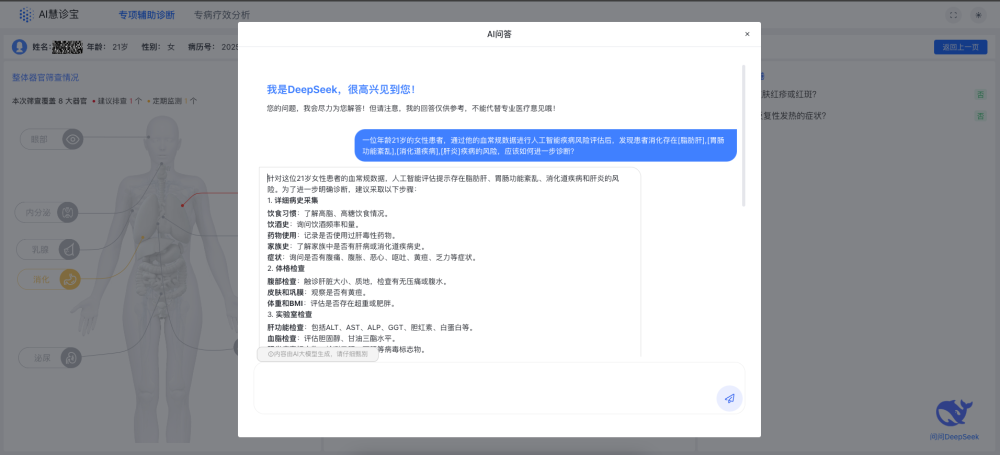The height and width of the screenshot is (455, 1000).
Task: Click the AI问答 dialog title
Action: coord(499,34)
